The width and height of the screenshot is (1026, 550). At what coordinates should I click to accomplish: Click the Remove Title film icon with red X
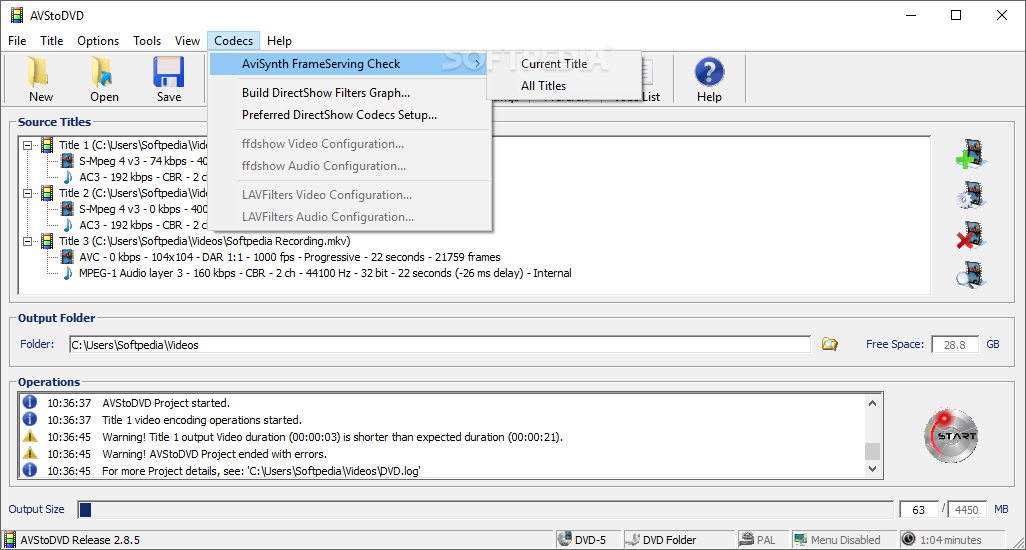point(971,235)
